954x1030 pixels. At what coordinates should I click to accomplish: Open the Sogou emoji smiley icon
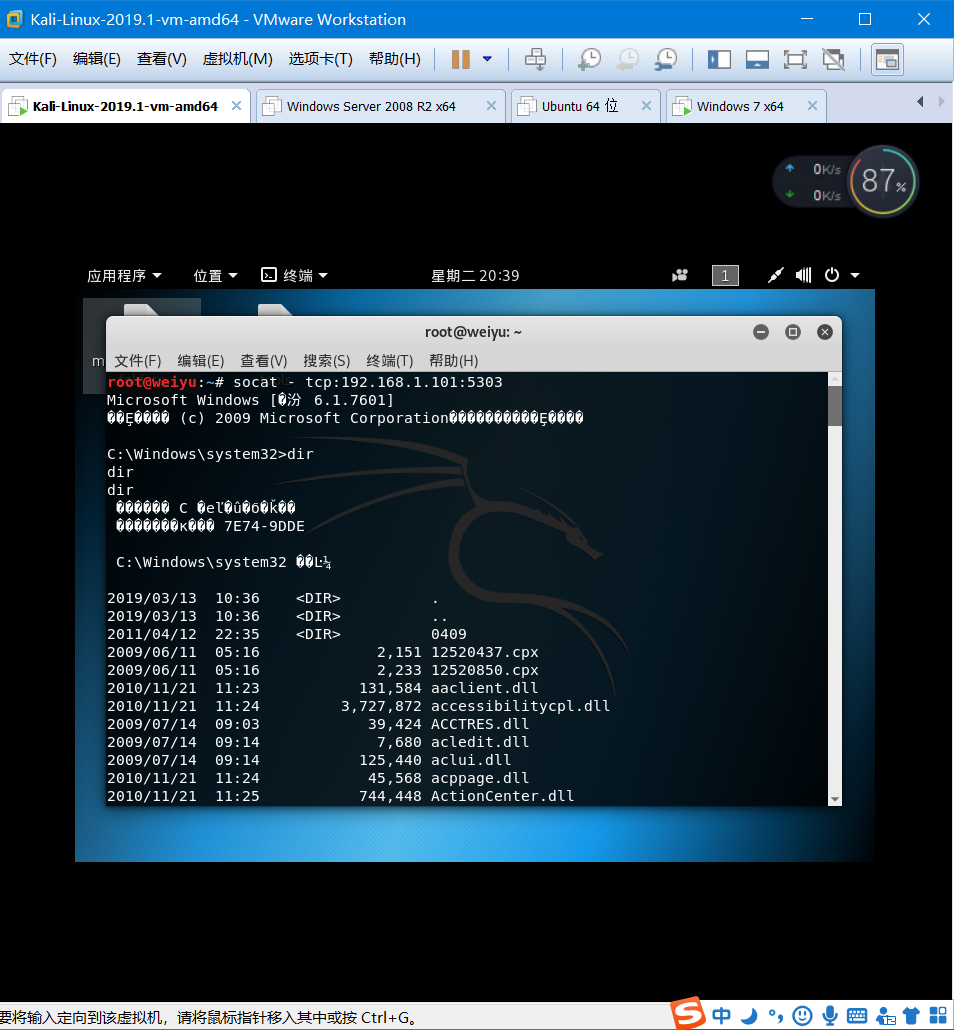[x=802, y=1016]
